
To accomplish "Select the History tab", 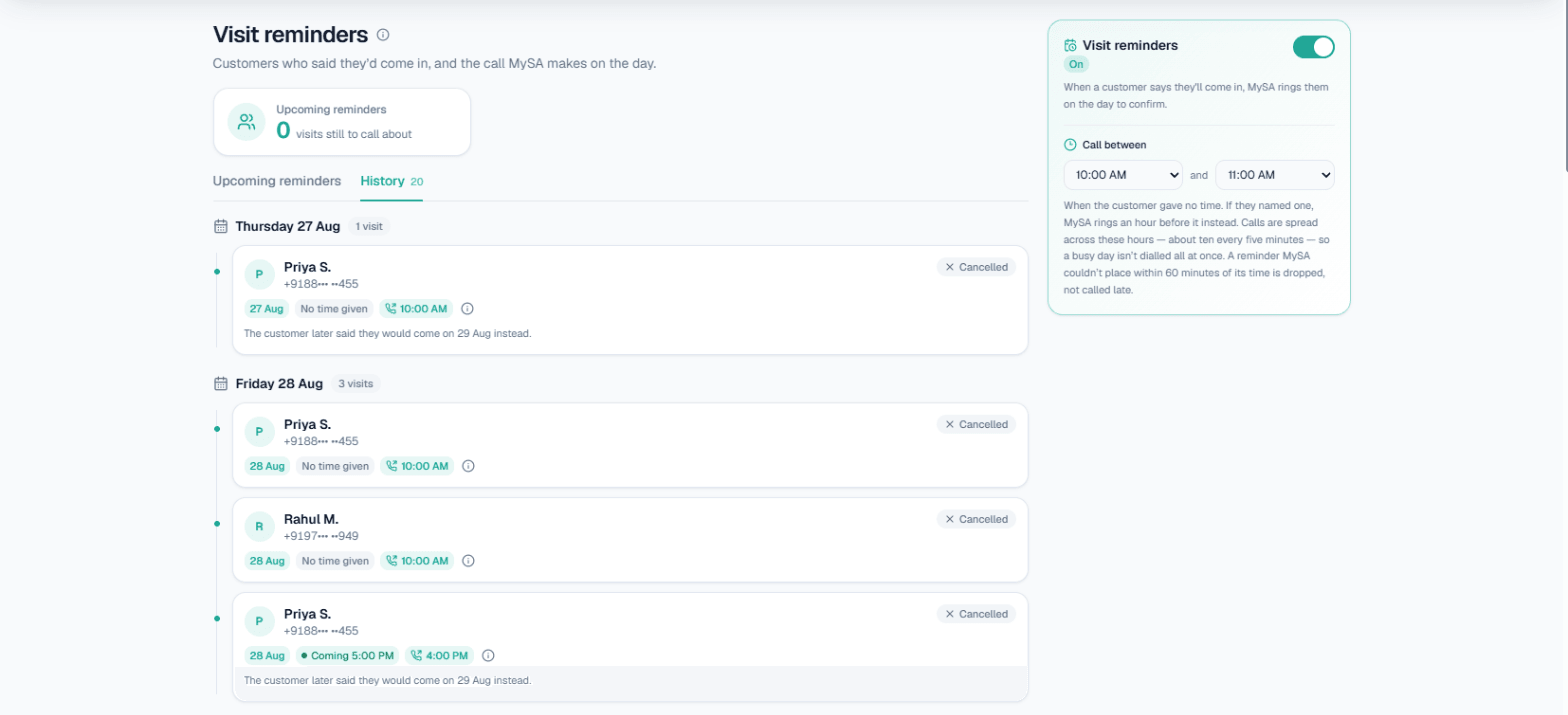I will click(x=391, y=181).
